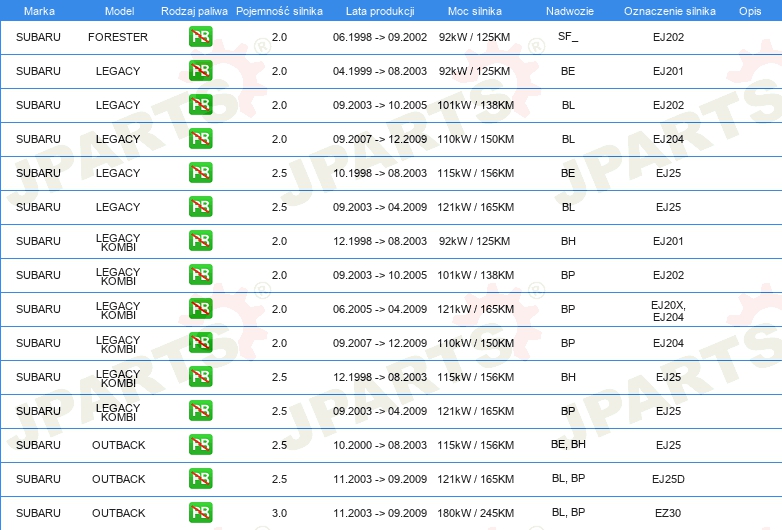Select production years 04.1999 -> 08.2003

[380, 71]
